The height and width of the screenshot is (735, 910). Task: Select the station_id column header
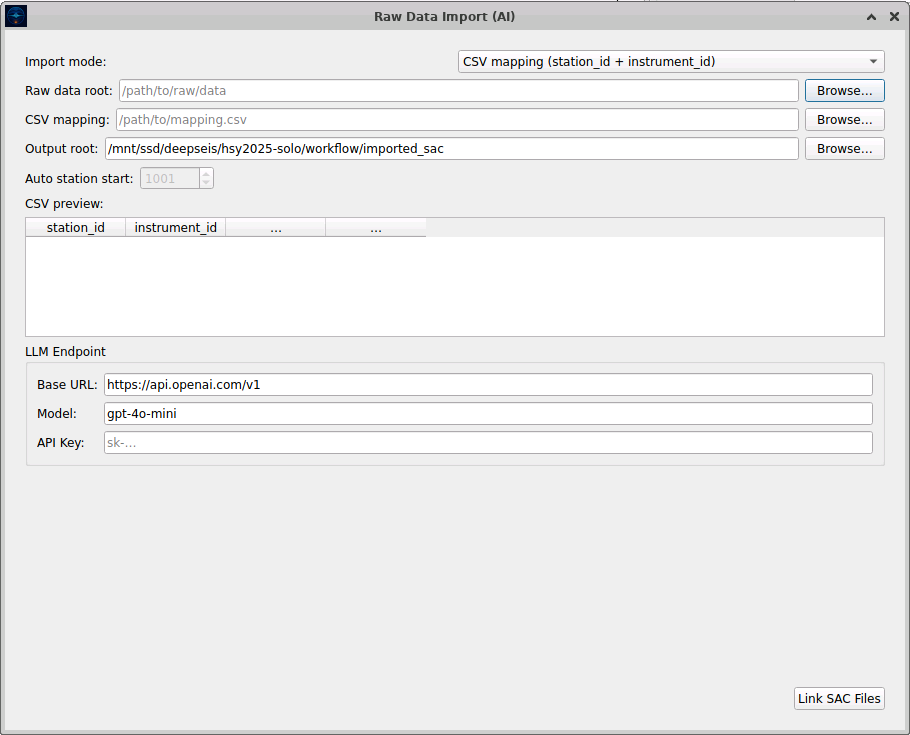[x=75, y=228]
